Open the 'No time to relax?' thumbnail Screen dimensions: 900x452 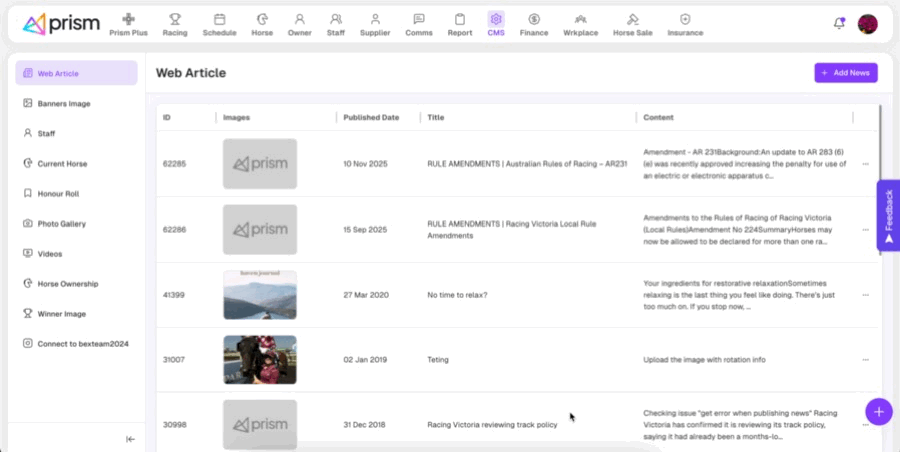click(260, 295)
